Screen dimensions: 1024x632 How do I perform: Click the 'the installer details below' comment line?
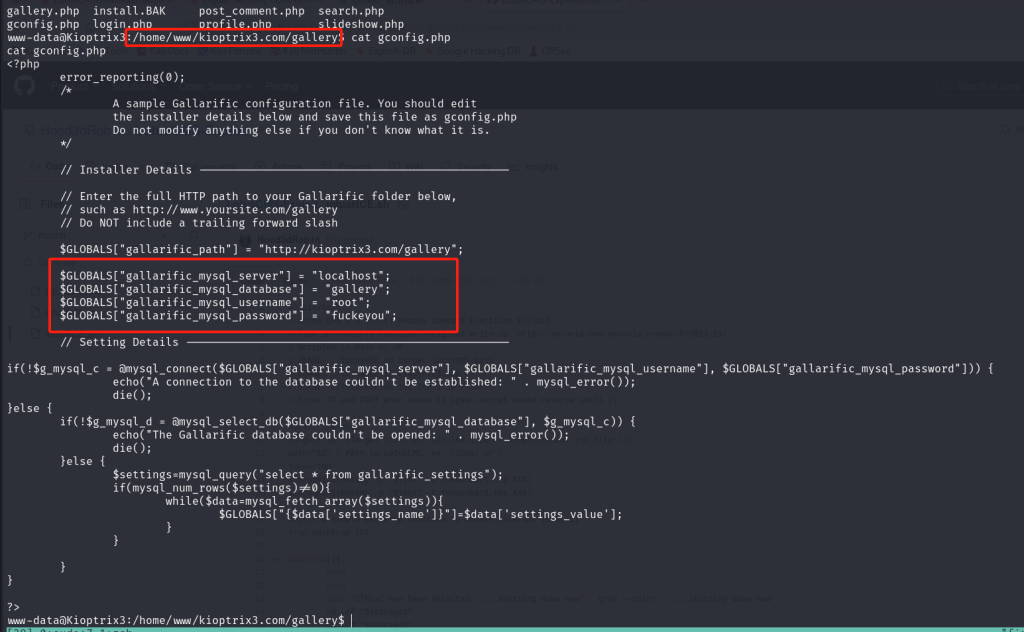pyautogui.click(x=314, y=117)
